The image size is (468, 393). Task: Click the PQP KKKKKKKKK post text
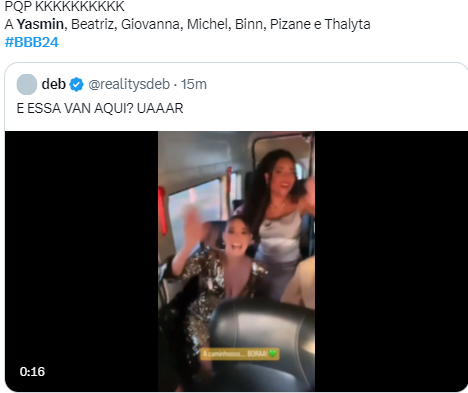[x=65, y=6]
